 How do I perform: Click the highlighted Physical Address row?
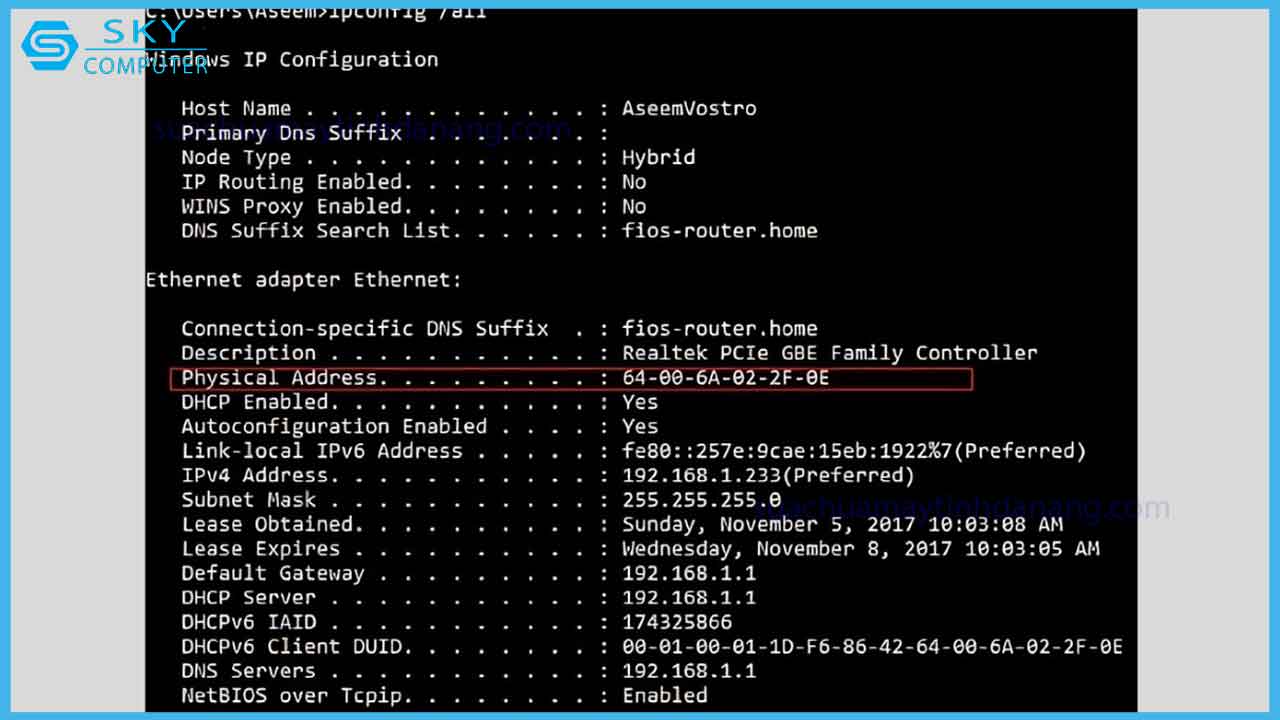pos(570,378)
